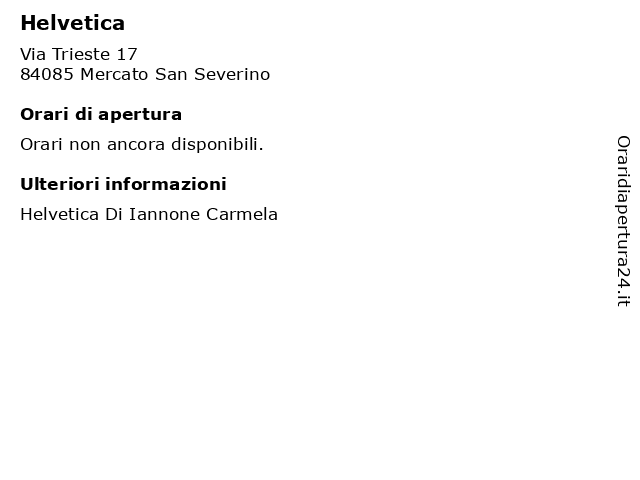Click the word apertura in the bold heading
Image resolution: width=640 pixels, height=480 pixels.
click(x=140, y=116)
